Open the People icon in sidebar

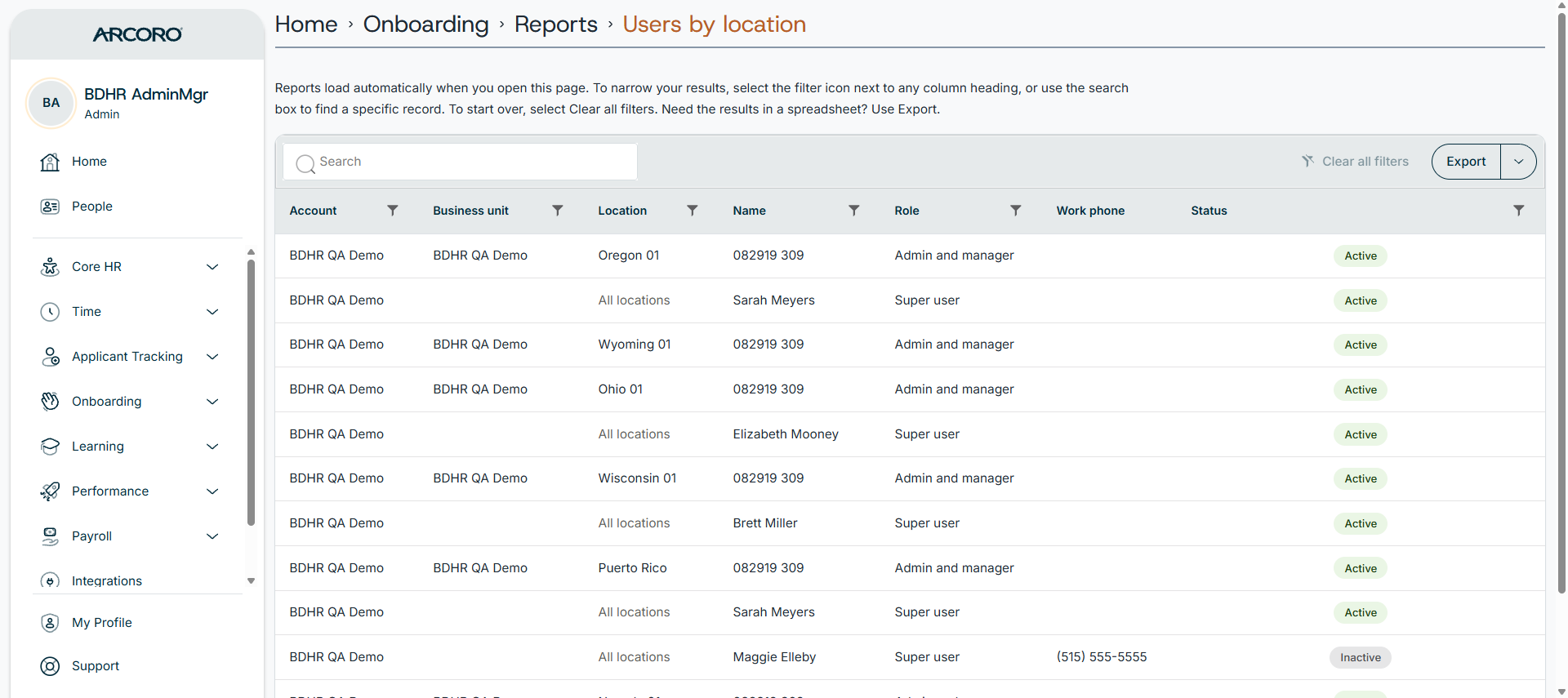pos(50,207)
